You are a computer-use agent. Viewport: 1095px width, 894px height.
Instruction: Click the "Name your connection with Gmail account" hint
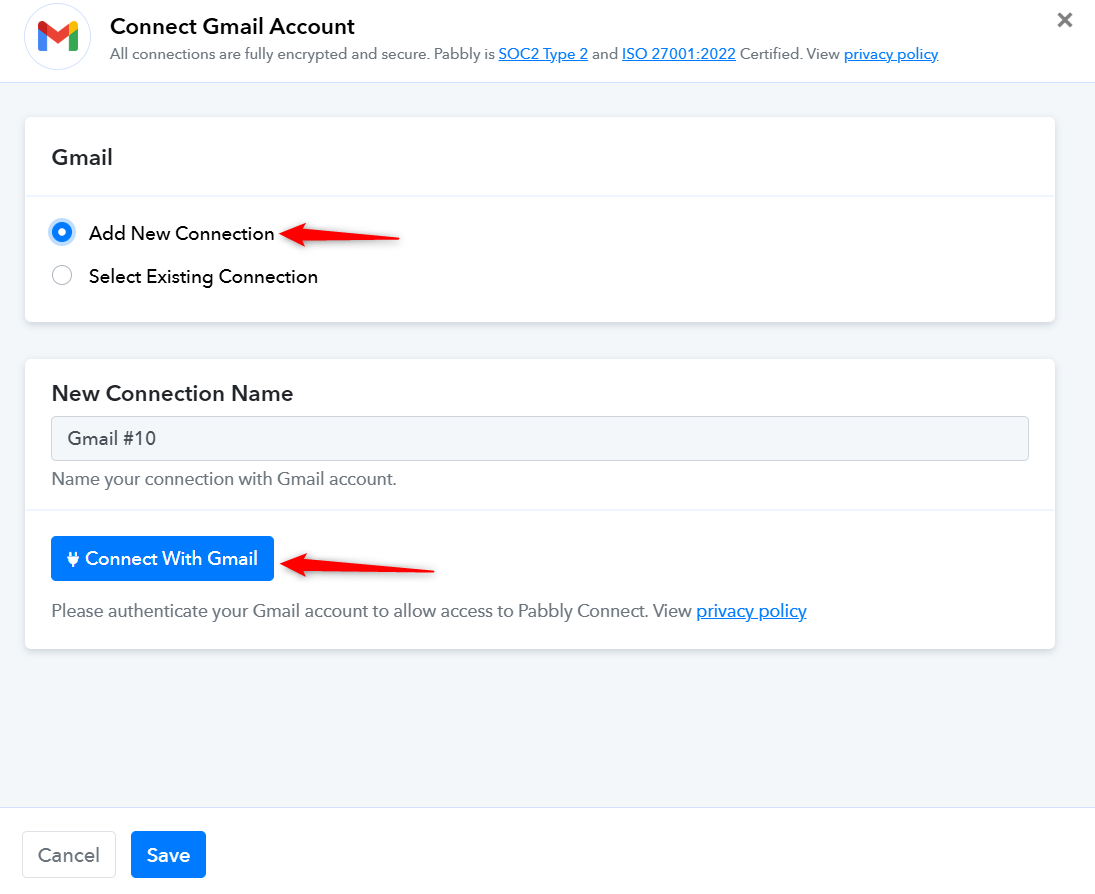pyautogui.click(x=224, y=479)
